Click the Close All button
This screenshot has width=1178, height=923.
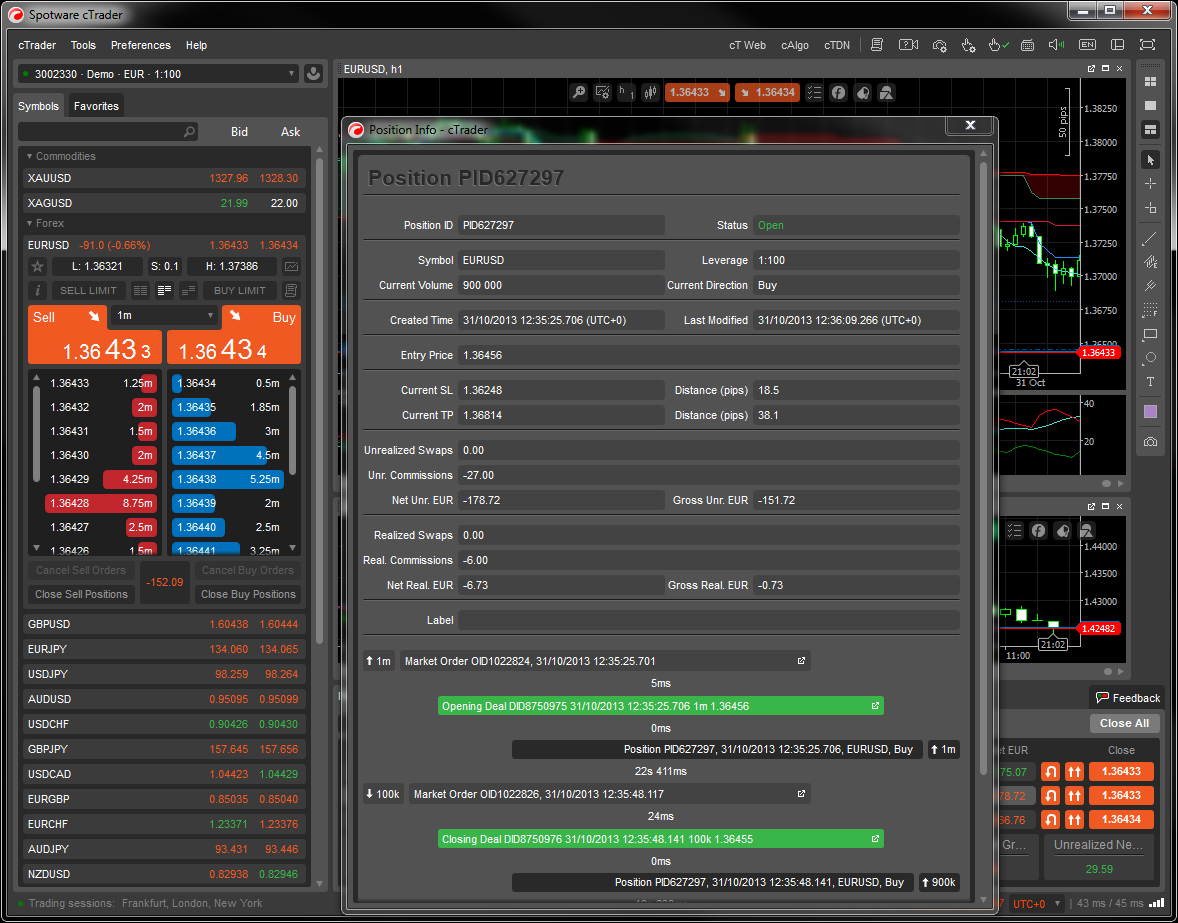coord(1123,723)
